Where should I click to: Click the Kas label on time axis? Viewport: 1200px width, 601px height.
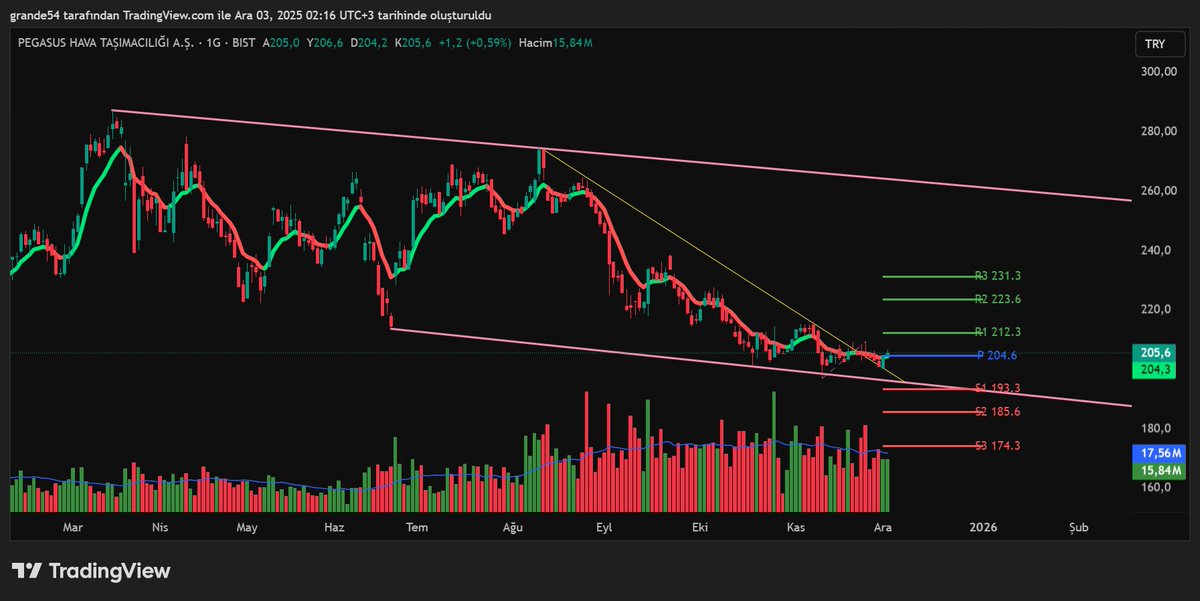pos(796,526)
